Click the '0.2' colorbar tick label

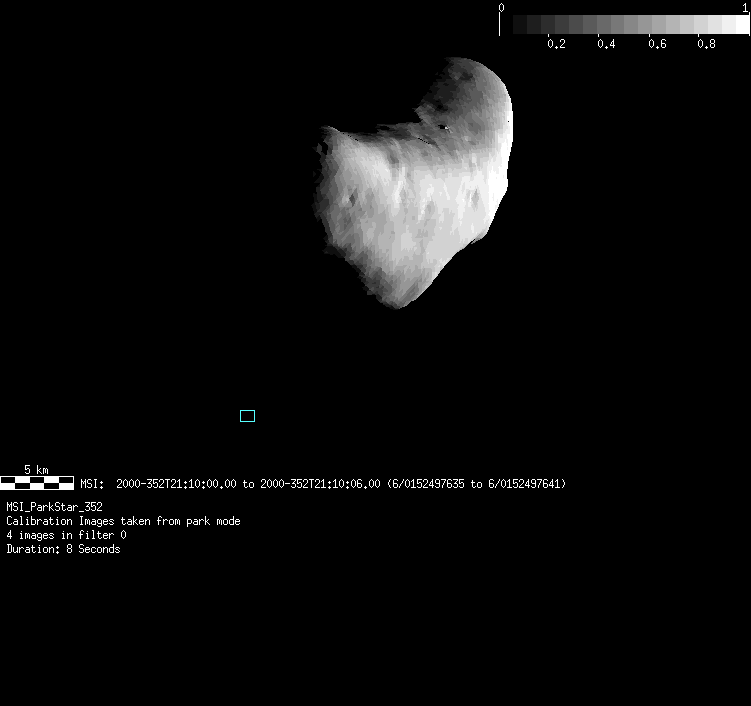click(x=556, y=44)
